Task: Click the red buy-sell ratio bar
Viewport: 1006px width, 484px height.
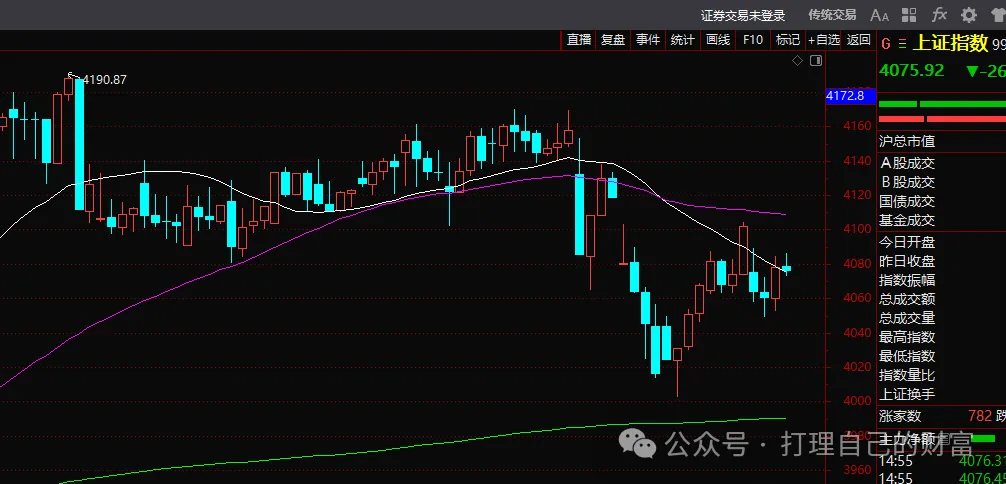Action: [942, 119]
